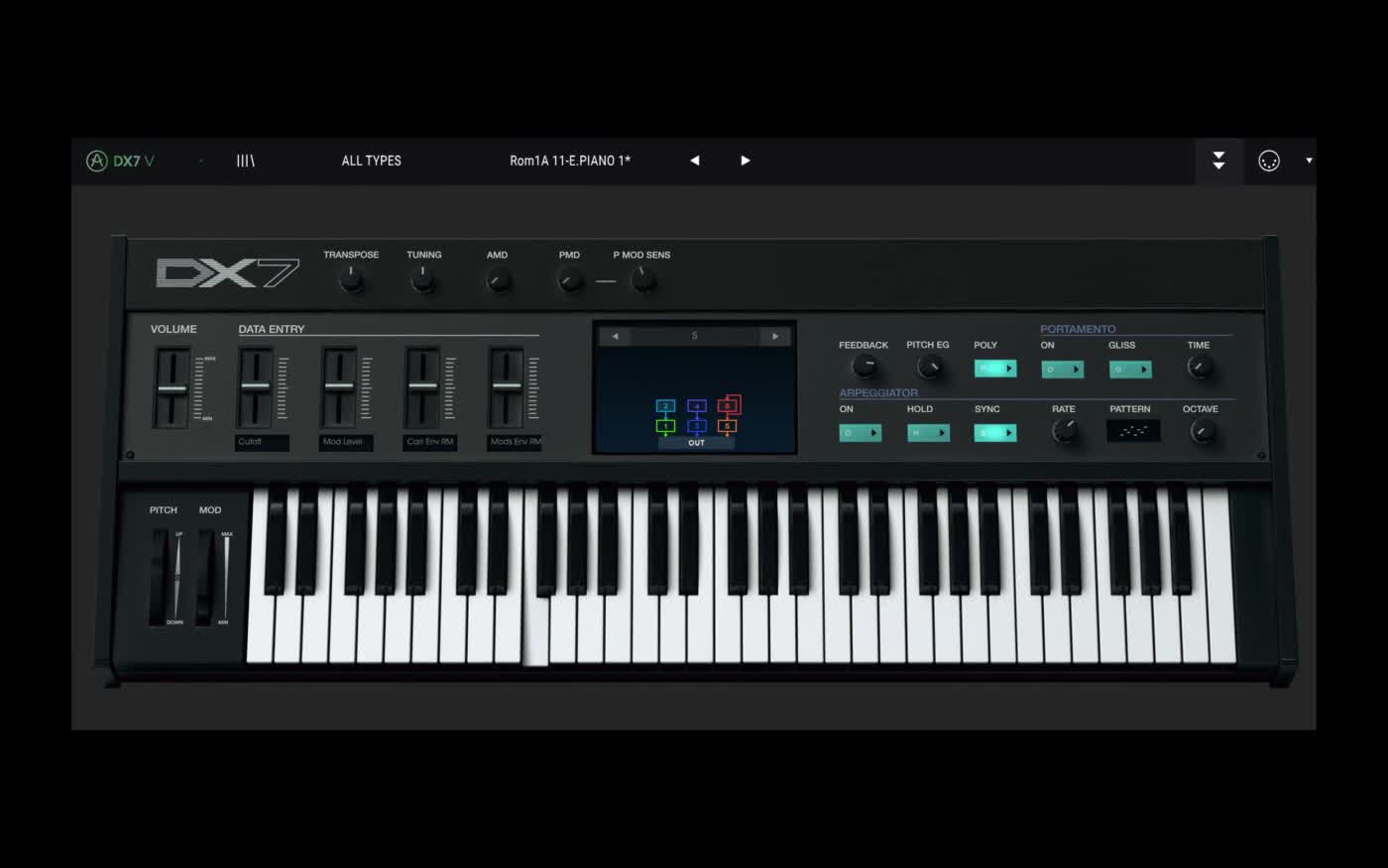
Task: Toggle the arpeggiator Hold switch
Action: tap(928, 432)
